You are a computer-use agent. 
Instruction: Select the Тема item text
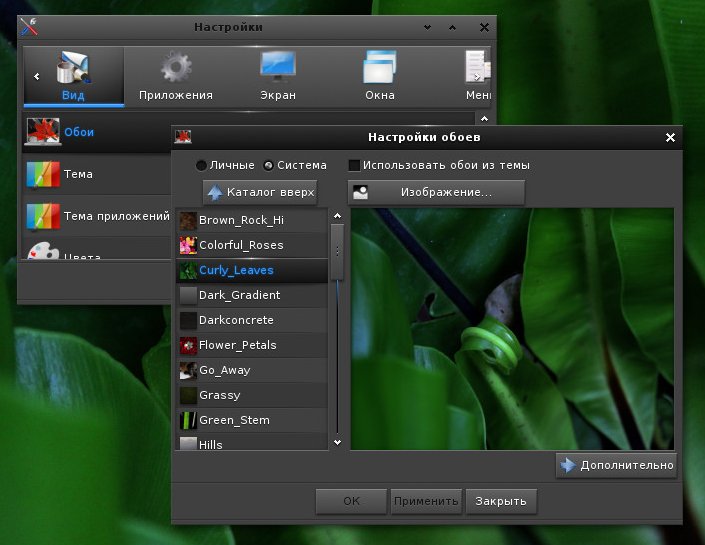[78, 174]
